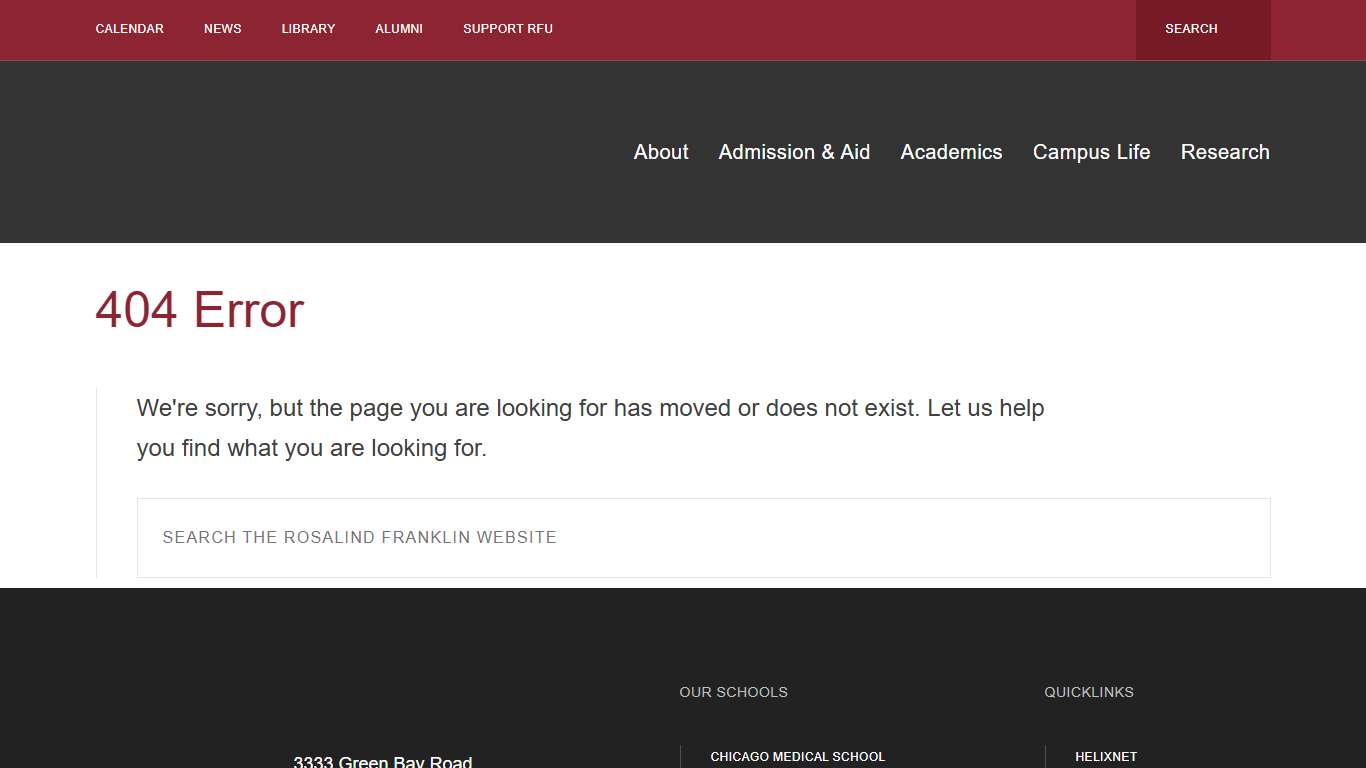Go to the News page
This screenshot has height=768, width=1366.
[x=222, y=29]
